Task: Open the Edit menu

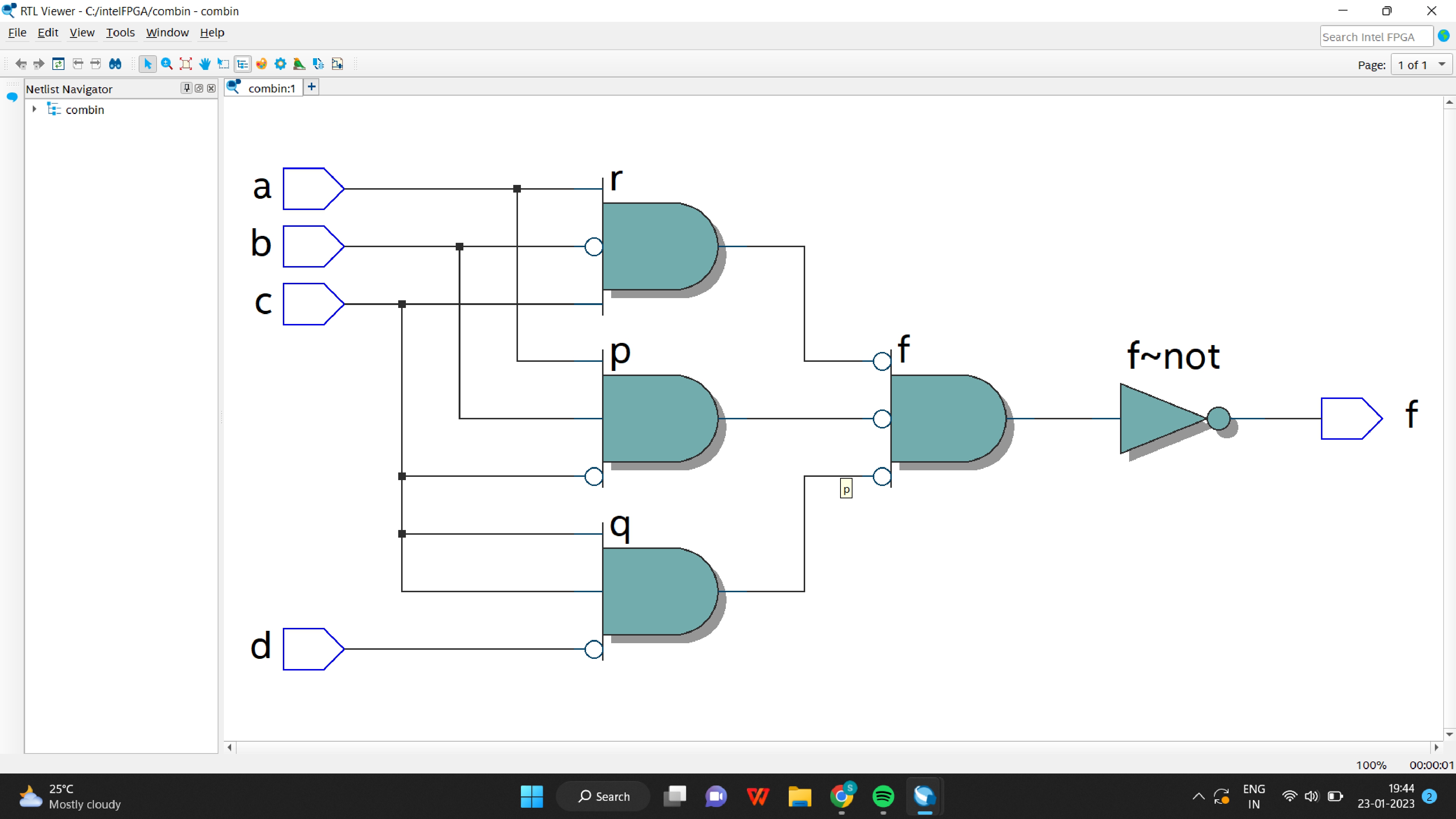Action: coord(48,33)
